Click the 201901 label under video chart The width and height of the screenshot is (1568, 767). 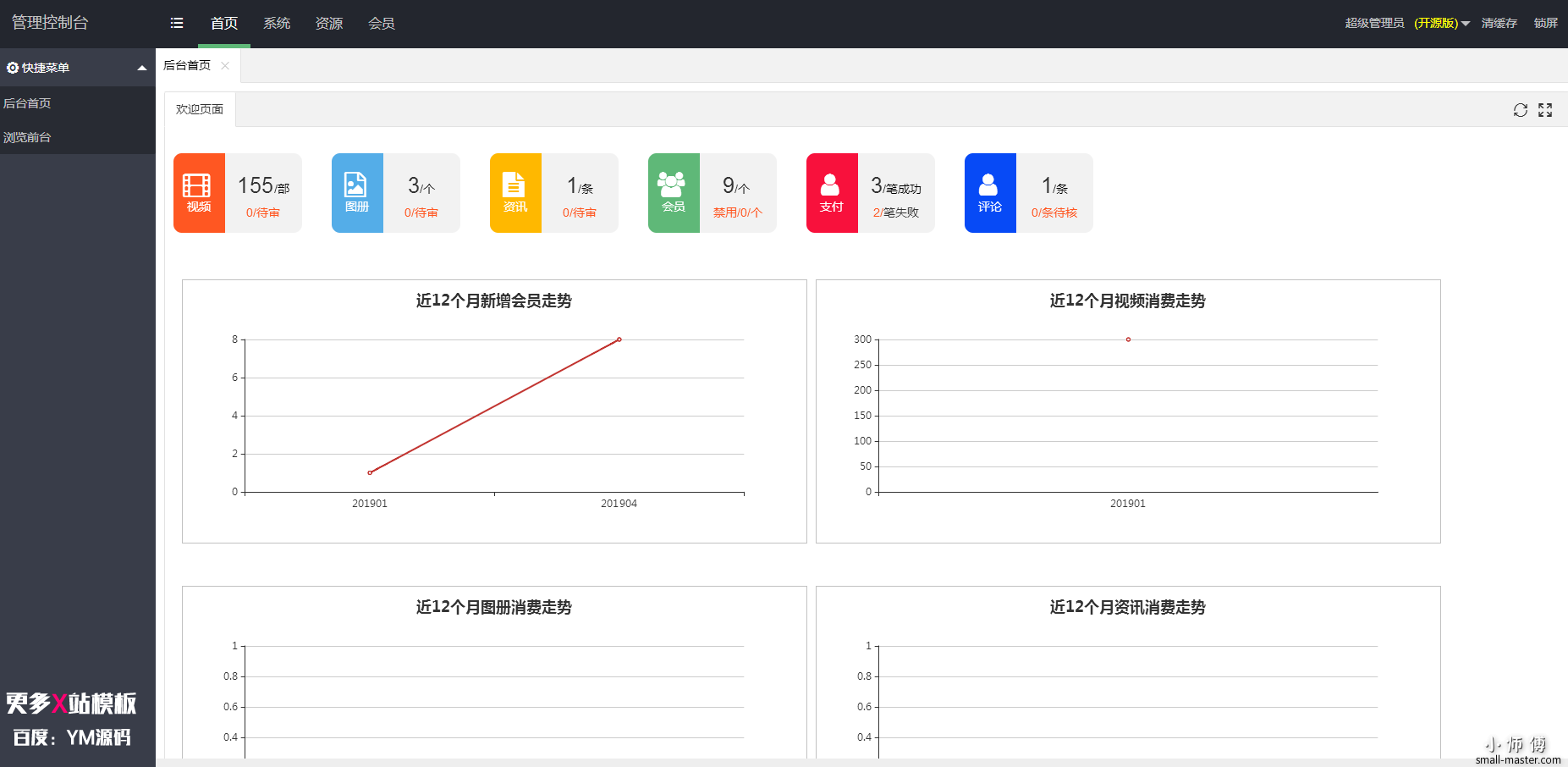pos(1128,504)
